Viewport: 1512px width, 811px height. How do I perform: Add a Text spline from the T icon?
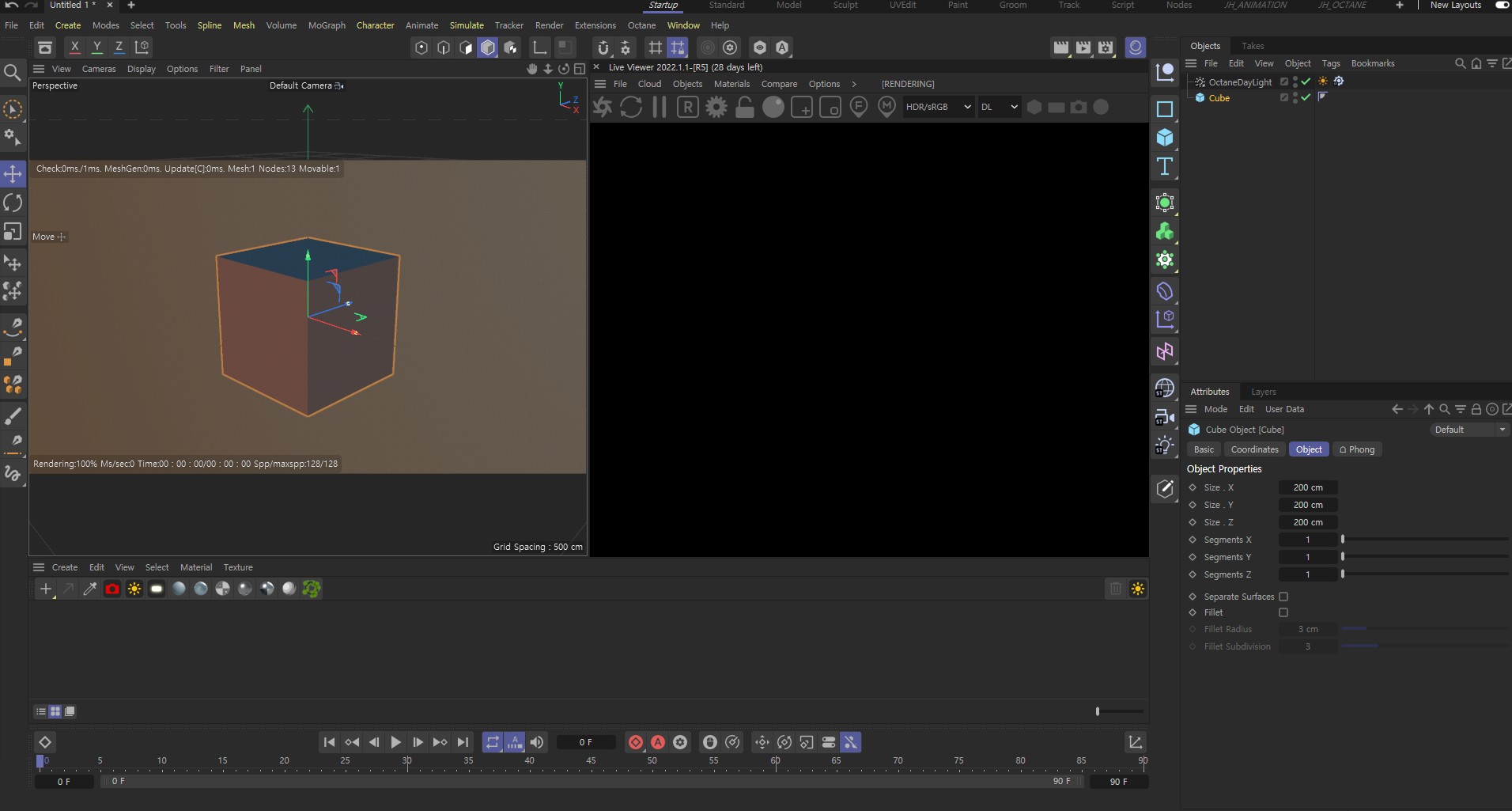pyautogui.click(x=1165, y=166)
